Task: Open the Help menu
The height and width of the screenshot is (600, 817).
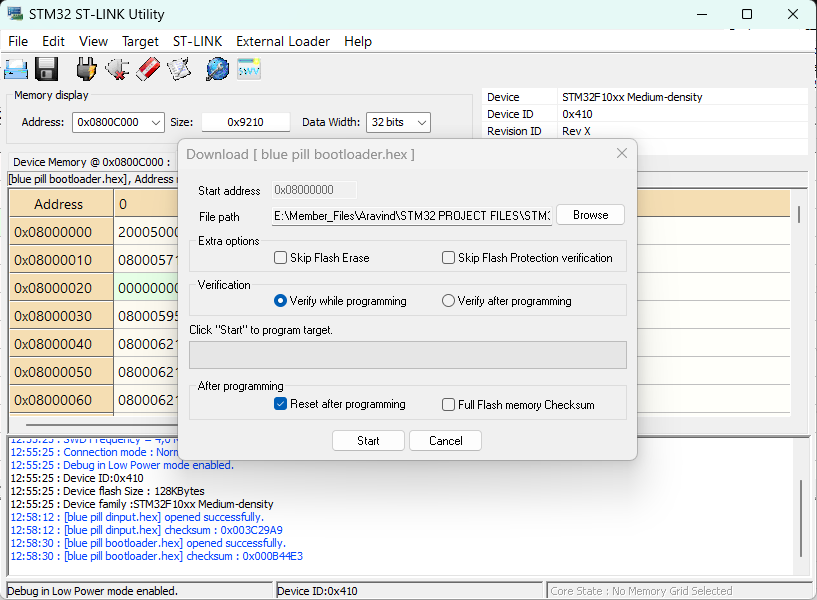Action: tap(358, 41)
